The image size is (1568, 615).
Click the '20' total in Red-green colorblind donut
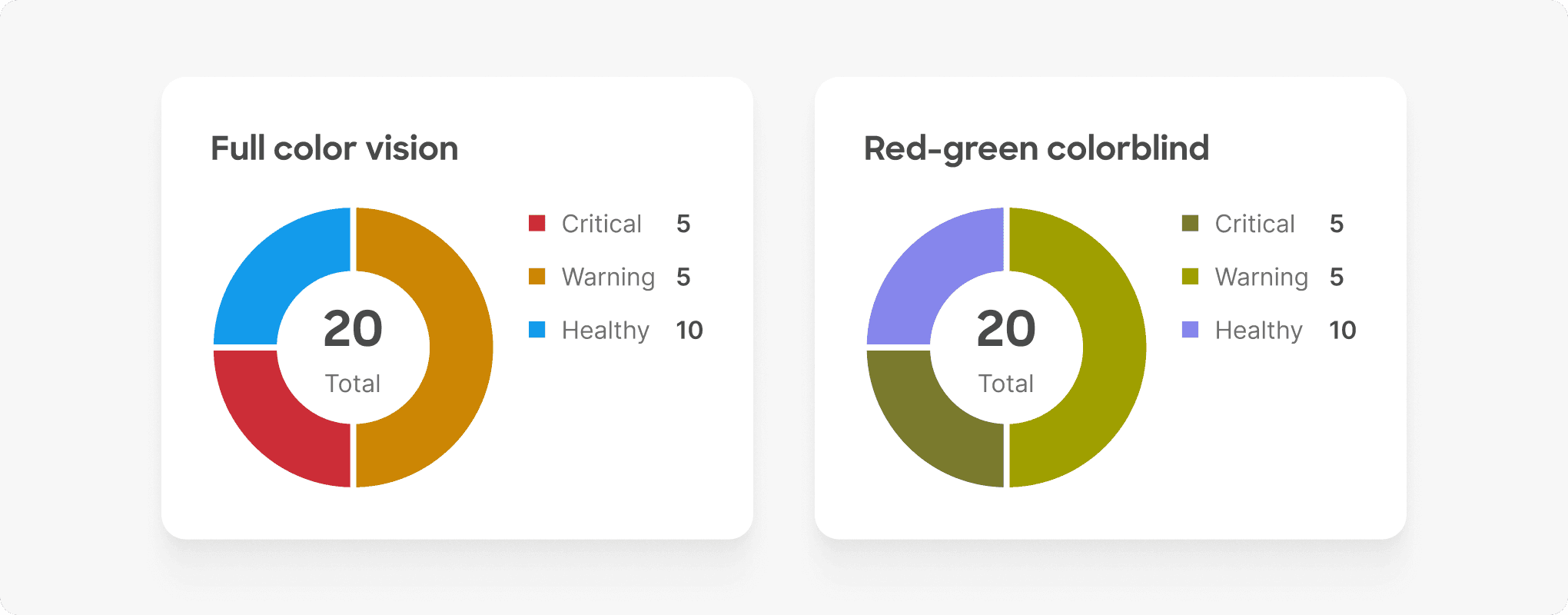tap(1006, 329)
